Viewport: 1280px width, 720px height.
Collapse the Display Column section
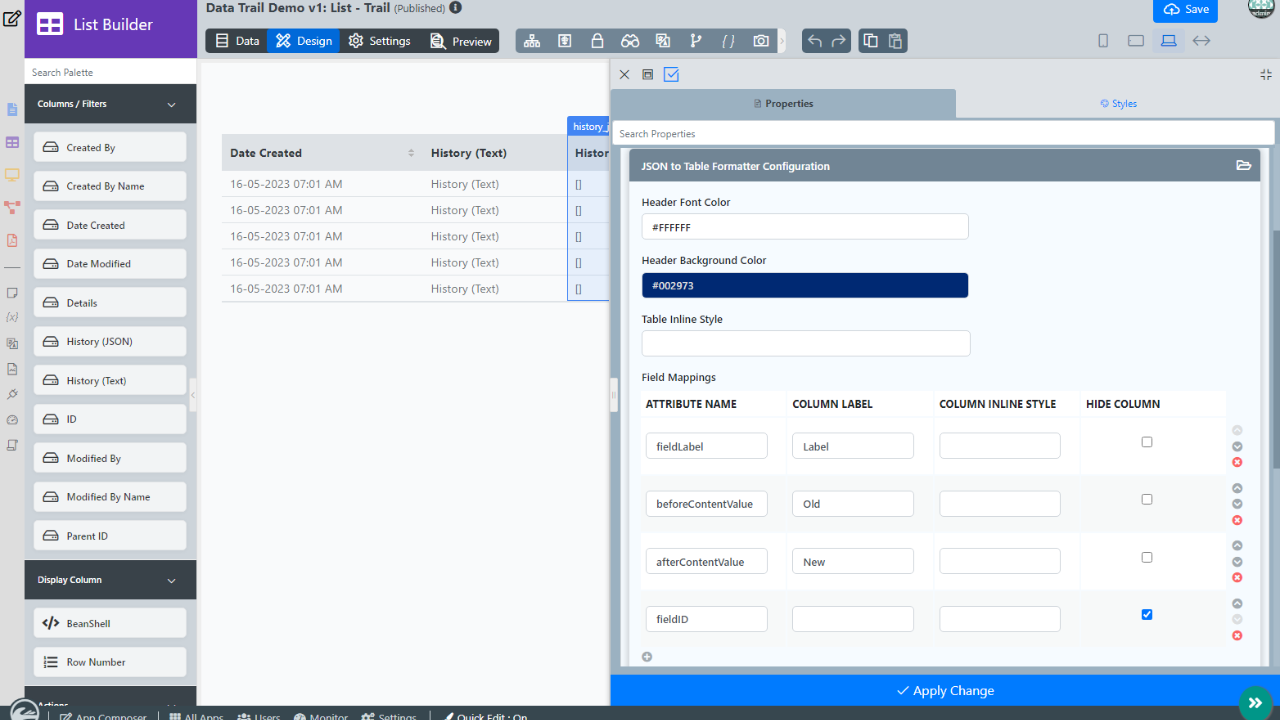171,580
